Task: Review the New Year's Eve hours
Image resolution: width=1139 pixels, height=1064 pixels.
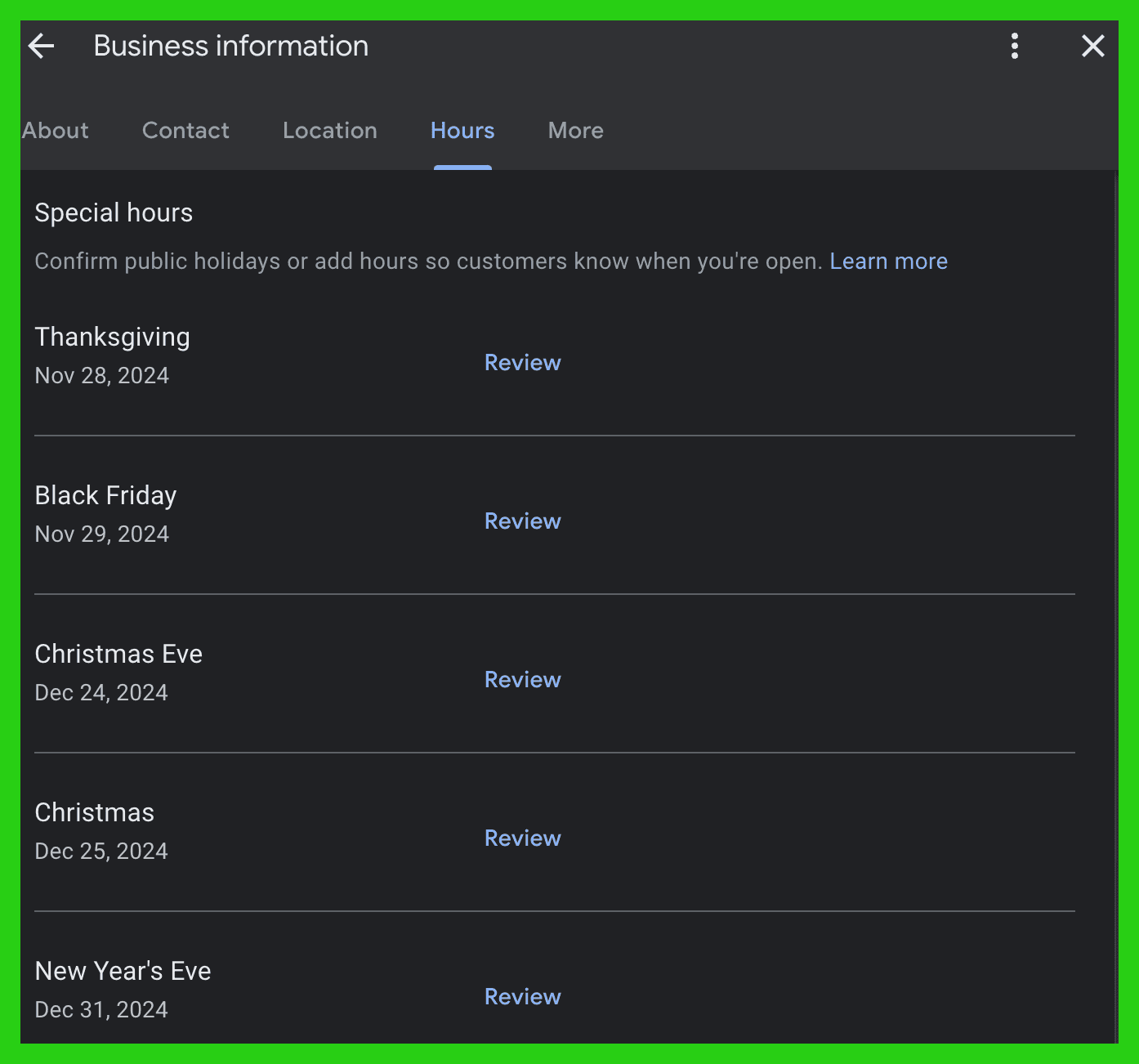Action: [522, 996]
